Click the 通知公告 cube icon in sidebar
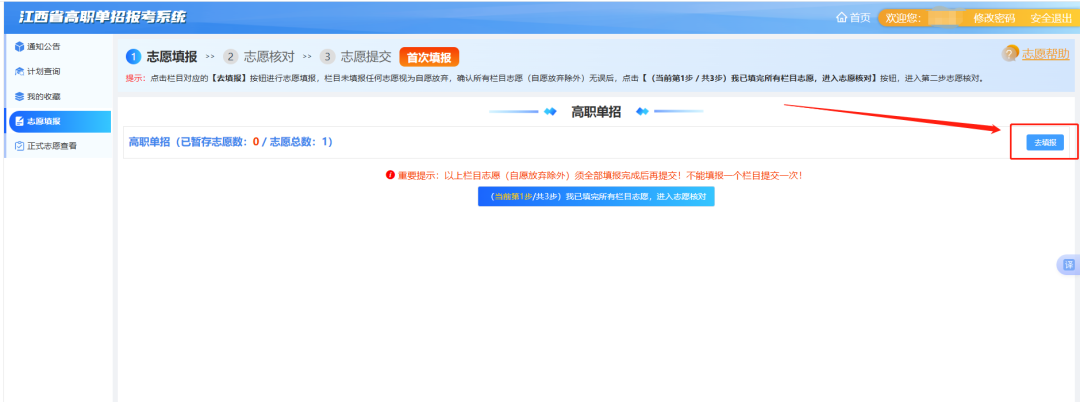1080x402 pixels. [19, 47]
